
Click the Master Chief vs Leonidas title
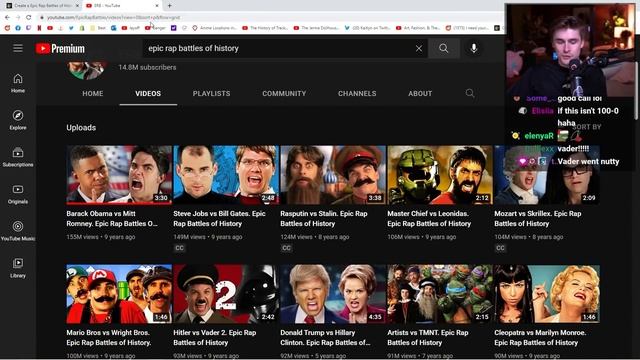coord(429,219)
